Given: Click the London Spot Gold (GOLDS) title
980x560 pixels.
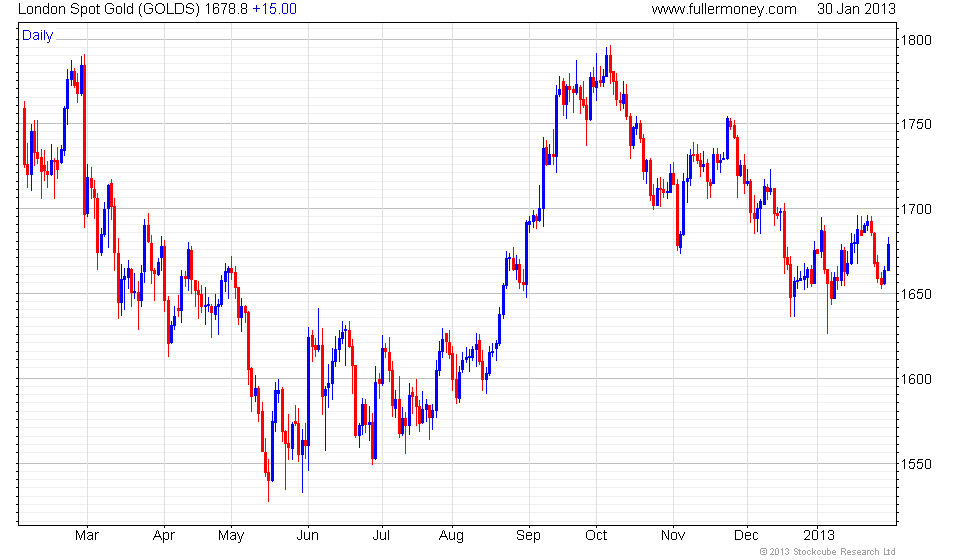Looking at the screenshot, I should click(109, 9).
